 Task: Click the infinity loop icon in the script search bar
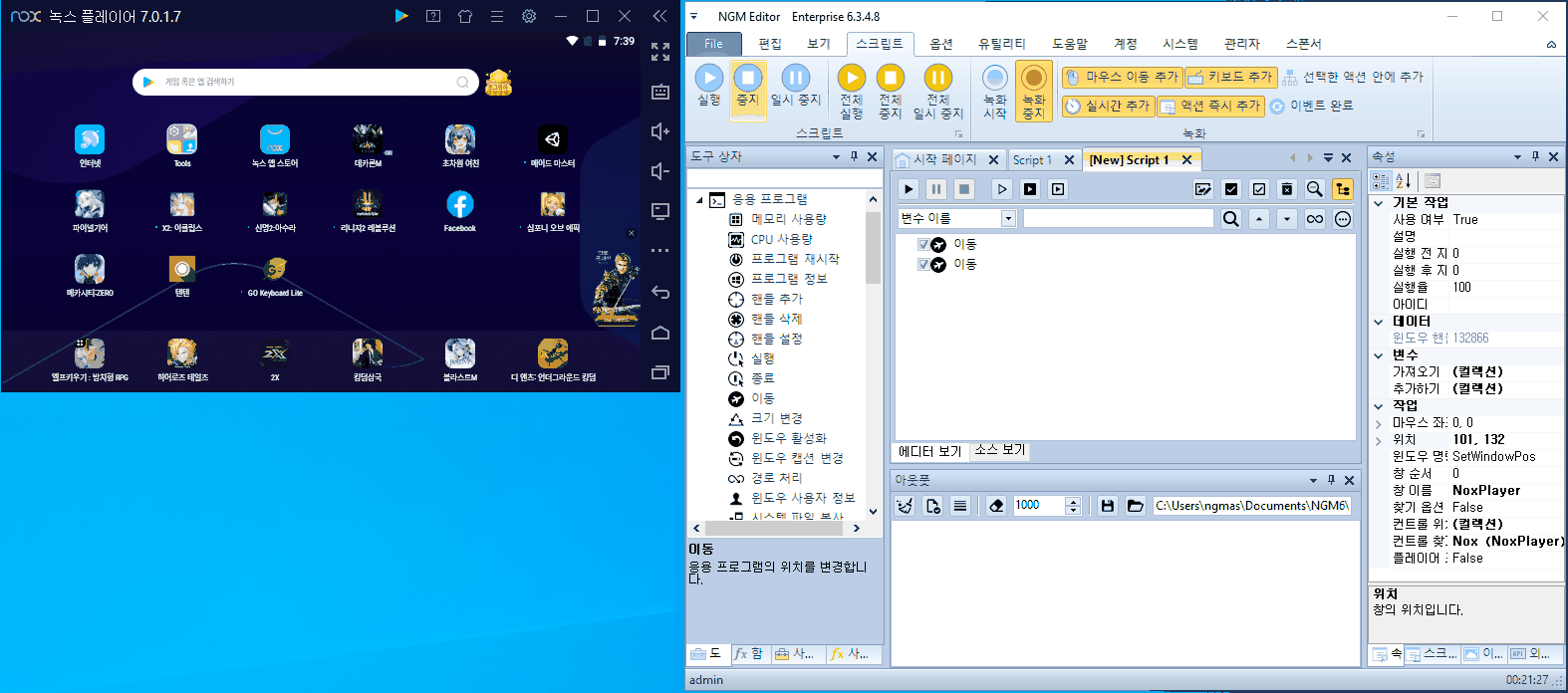[1315, 219]
